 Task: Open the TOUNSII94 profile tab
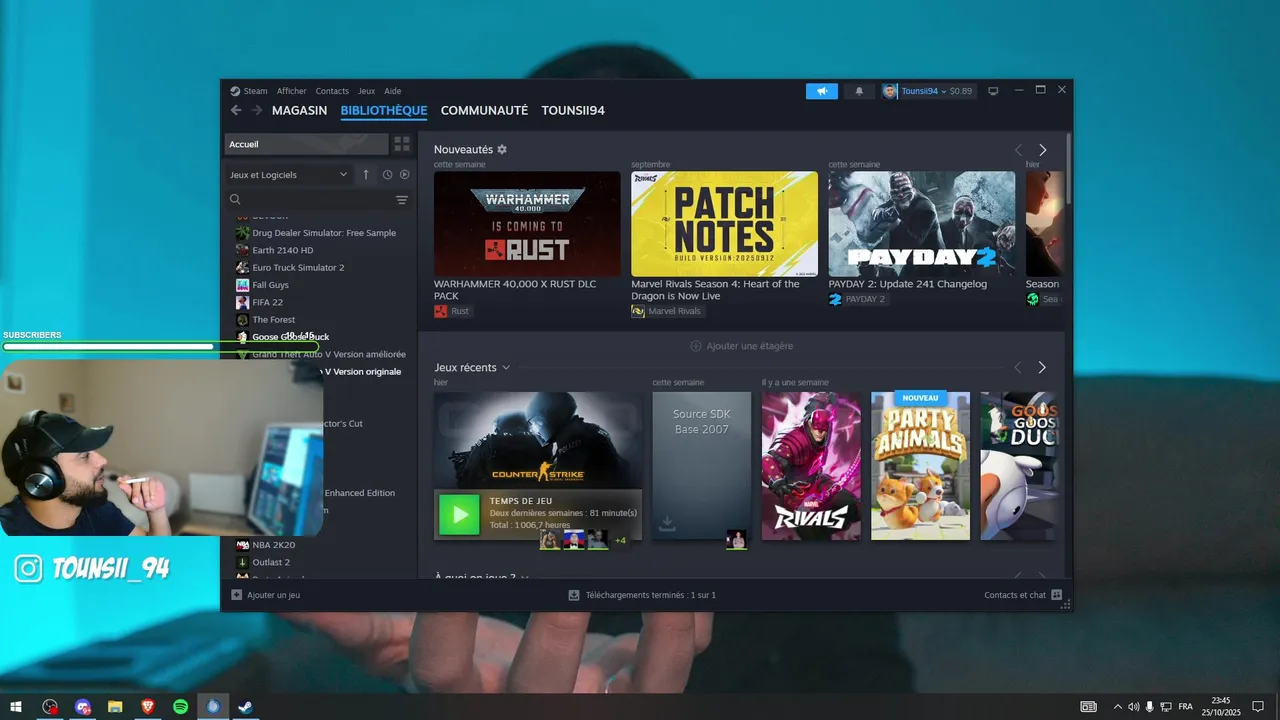(573, 110)
